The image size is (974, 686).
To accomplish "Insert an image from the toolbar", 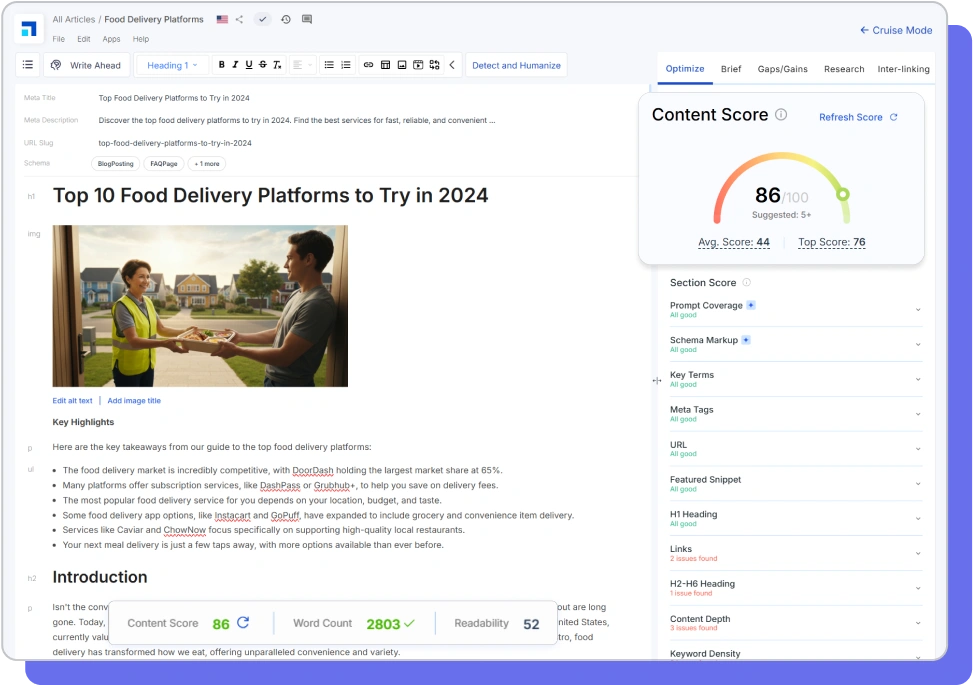I will (x=402, y=65).
